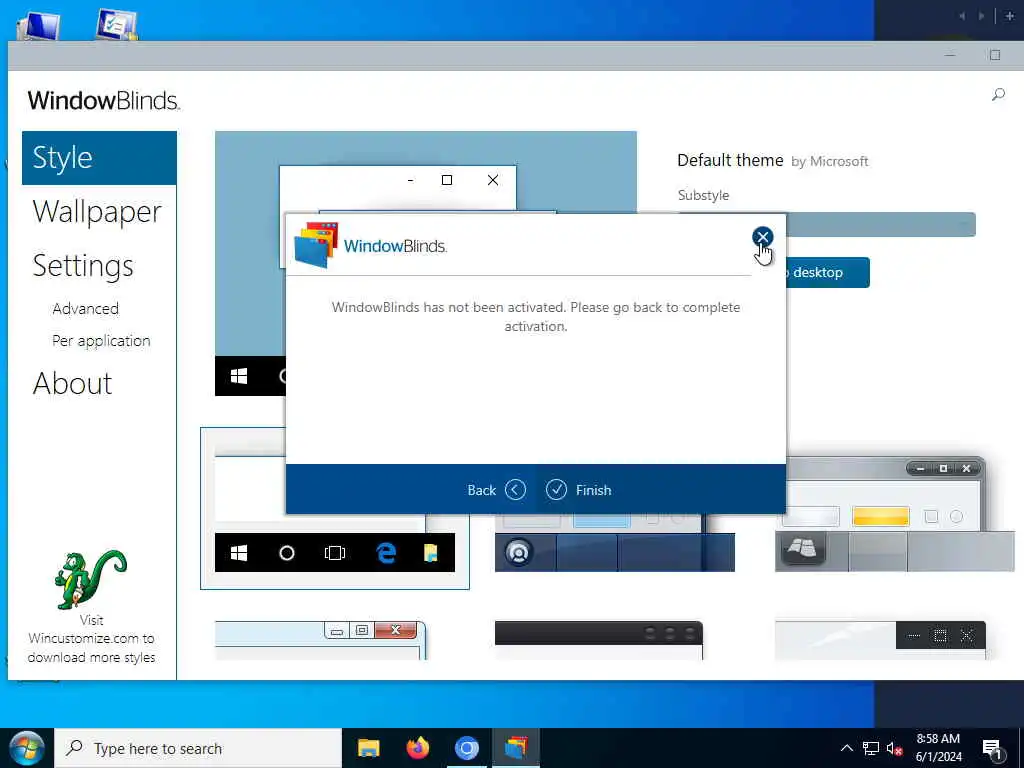Select the red close-button style thumbnail
The height and width of the screenshot is (768, 1024).
point(321,640)
